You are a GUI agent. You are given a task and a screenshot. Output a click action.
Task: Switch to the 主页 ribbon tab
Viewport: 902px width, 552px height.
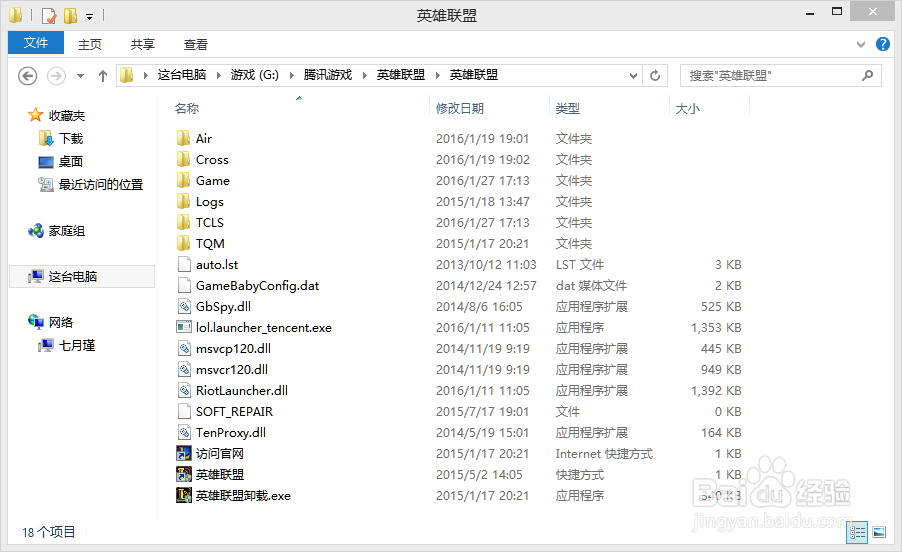[x=90, y=44]
